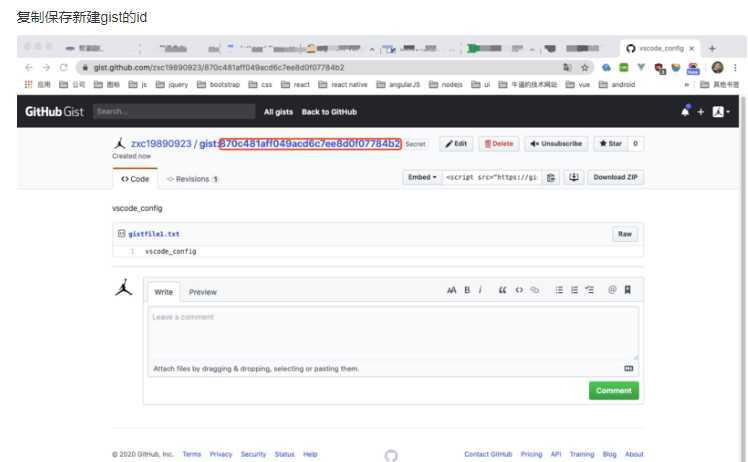This screenshot has width=748, height=462.
Task: Click GitHub octocat logo in footer
Action: [x=391, y=456]
